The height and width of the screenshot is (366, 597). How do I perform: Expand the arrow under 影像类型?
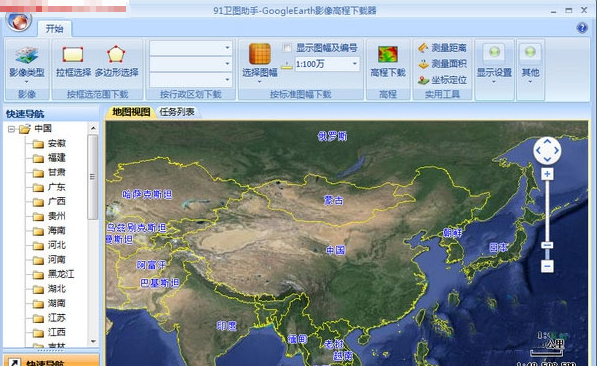pos(27,82)
